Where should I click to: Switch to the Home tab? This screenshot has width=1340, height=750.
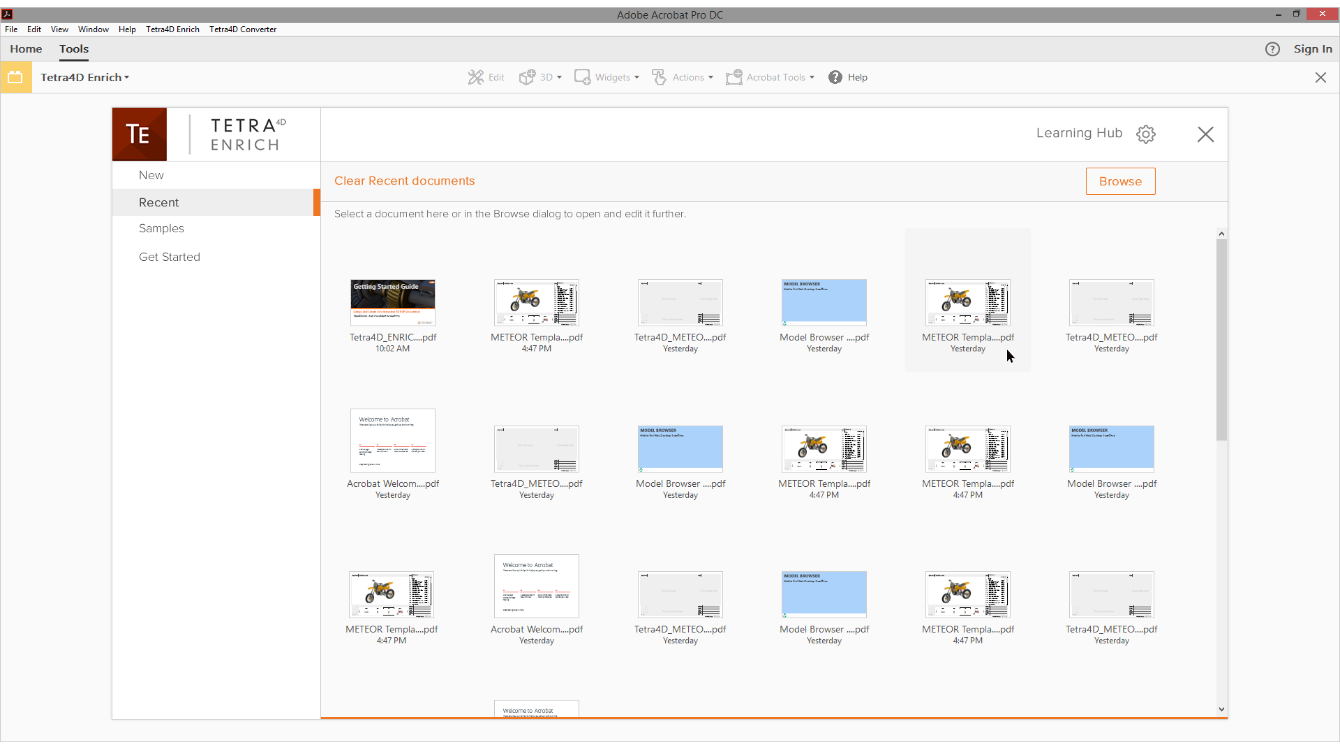(x=26, y=49)
